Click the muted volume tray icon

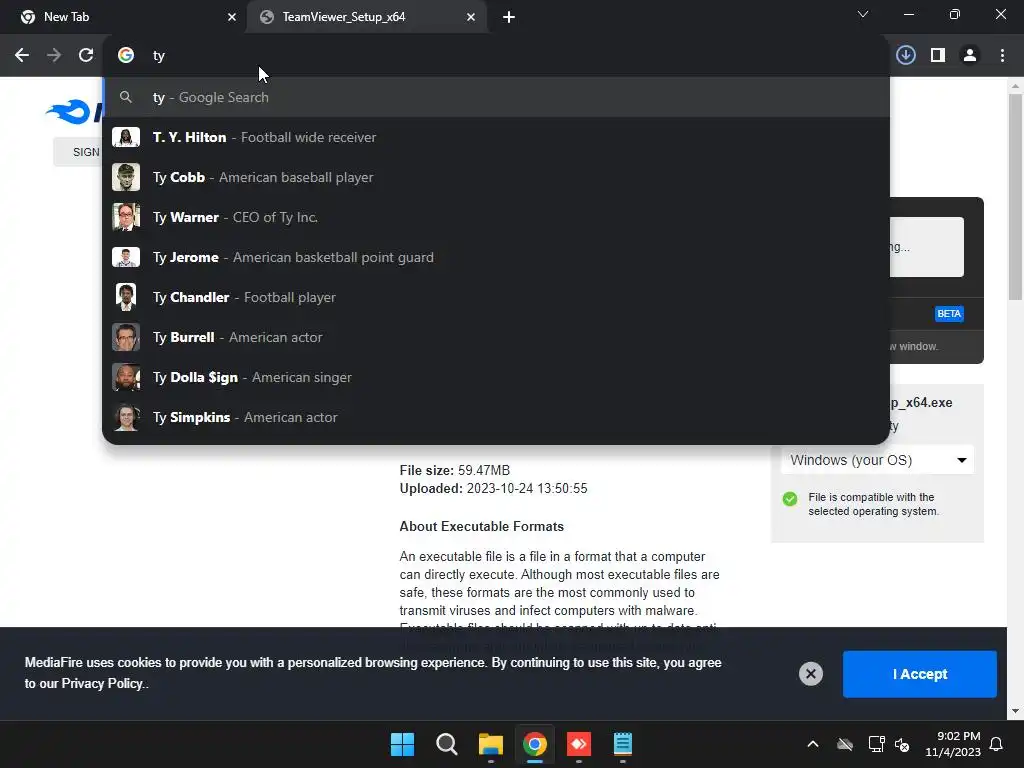[902, 744]
